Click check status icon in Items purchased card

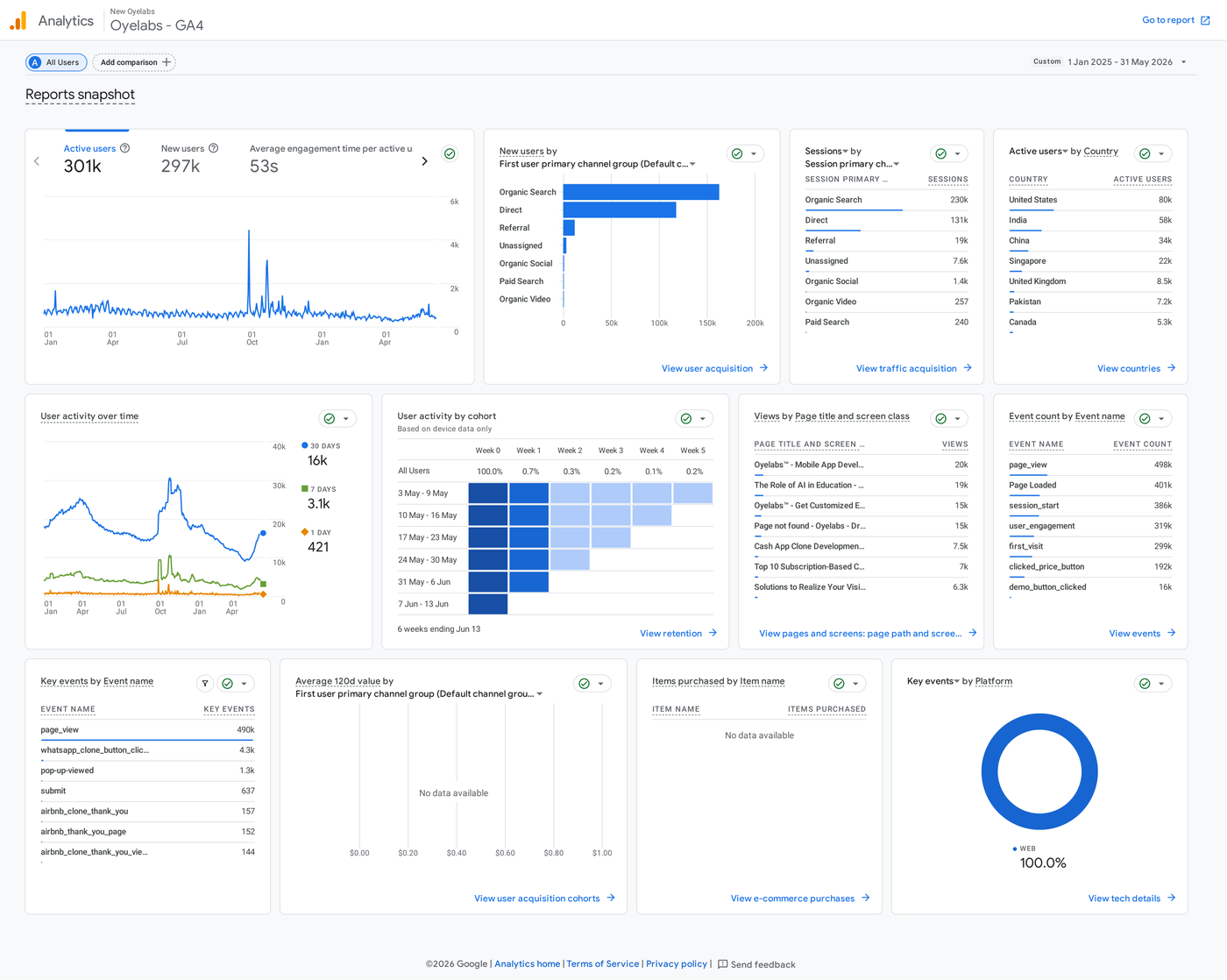click(839, 683)
